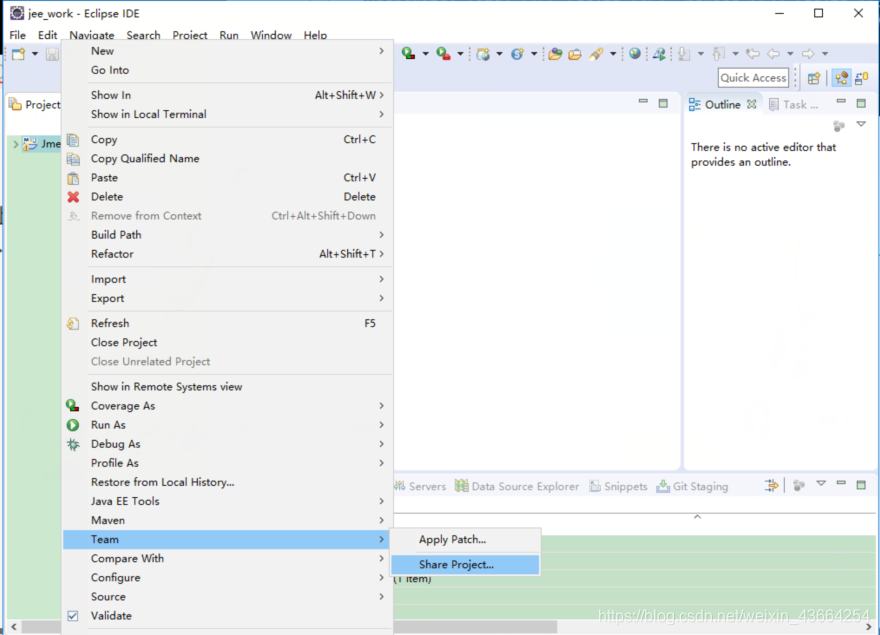The image size is (880, 635).
Task: Click the Quick Access input field
Action: coord(753,78)
